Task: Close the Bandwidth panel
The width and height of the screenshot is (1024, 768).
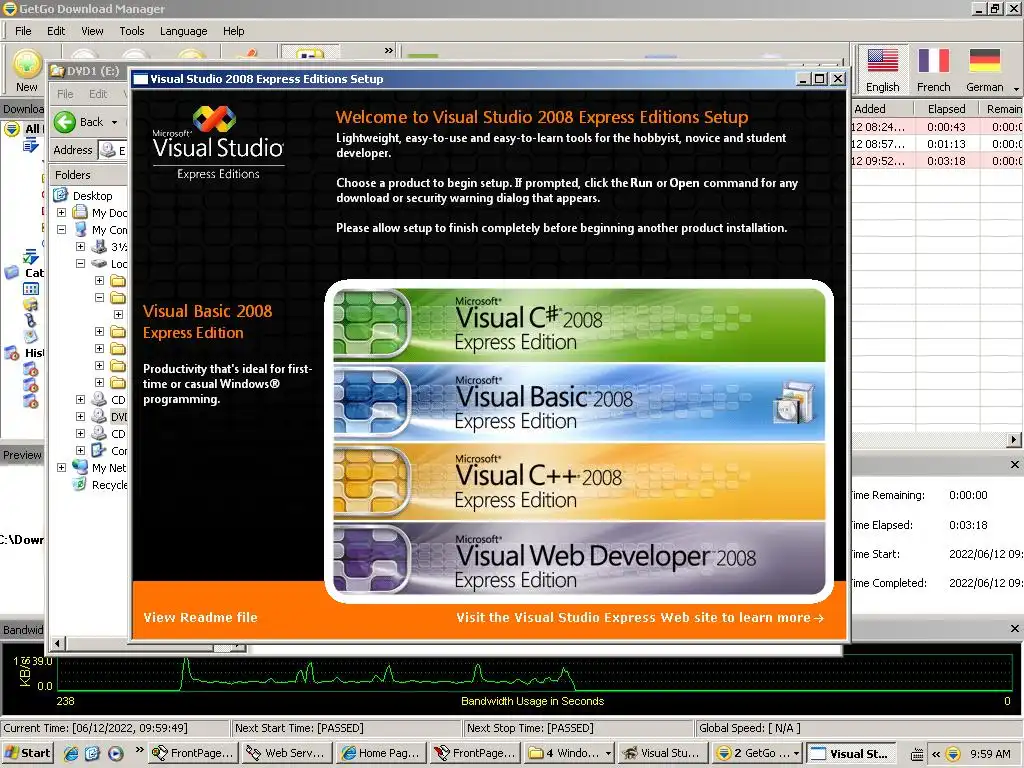Action: (1014, 628)
